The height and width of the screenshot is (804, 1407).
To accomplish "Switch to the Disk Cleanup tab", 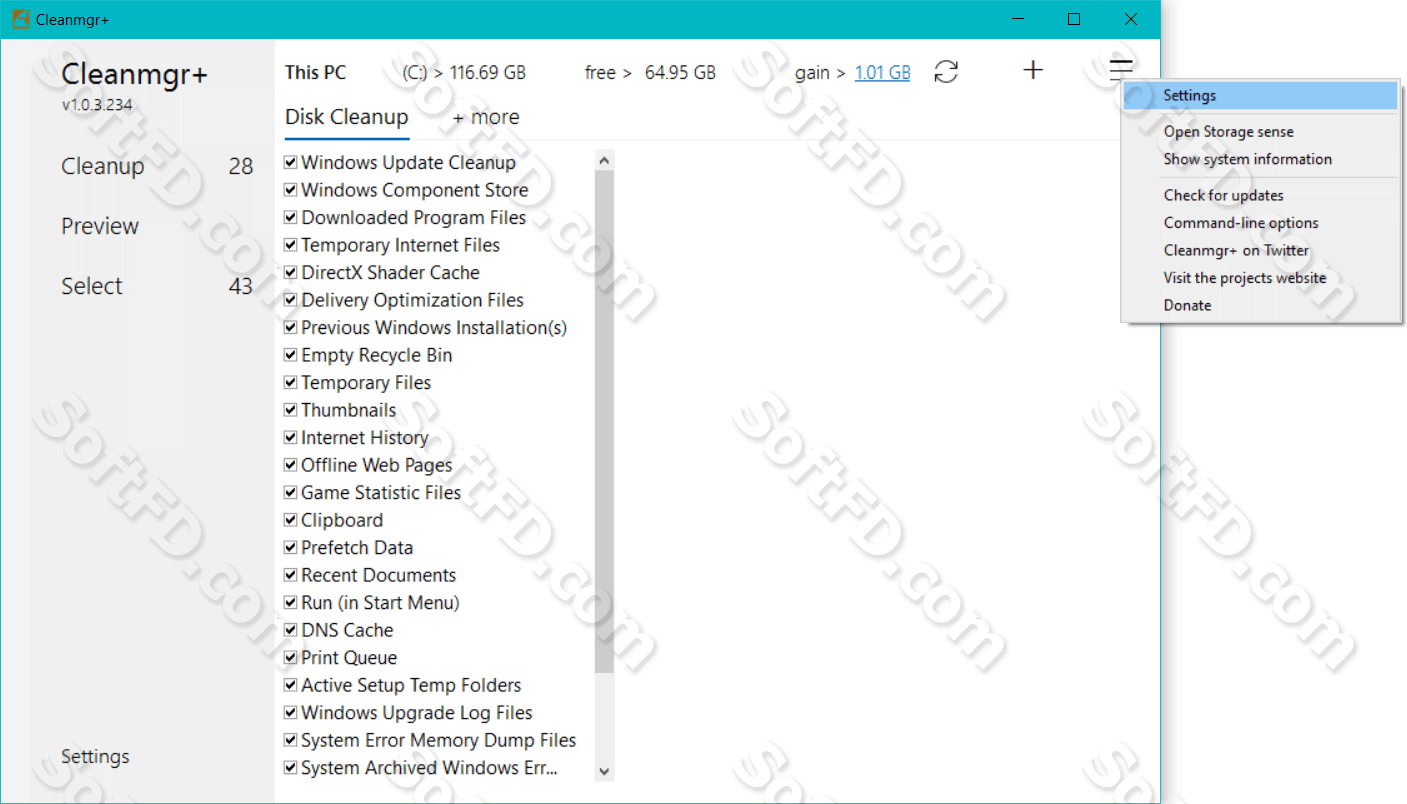I will click(347, 117).
